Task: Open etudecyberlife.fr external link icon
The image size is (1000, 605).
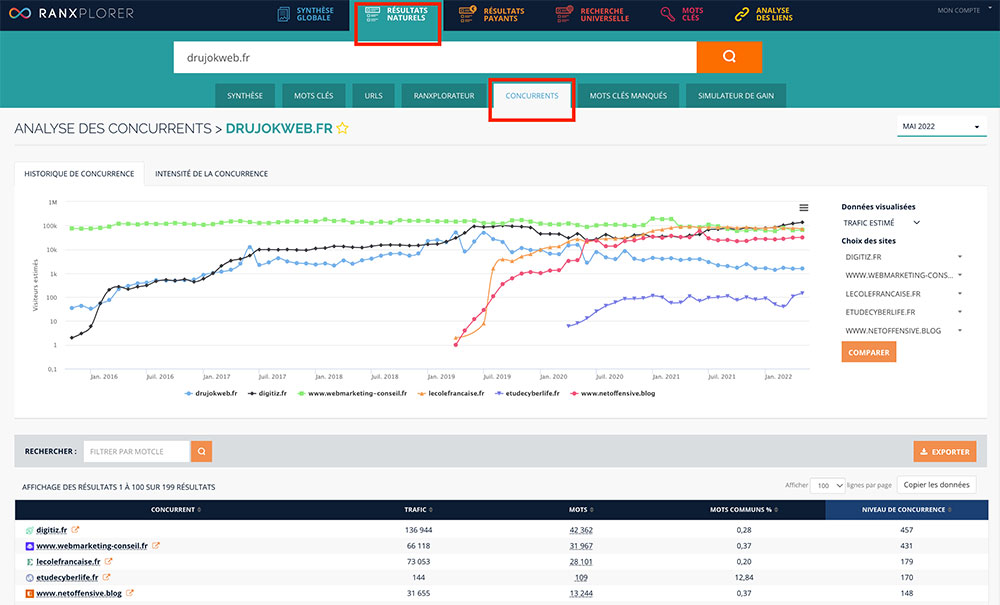Action: pyautogui.click(x=107, y=578)
